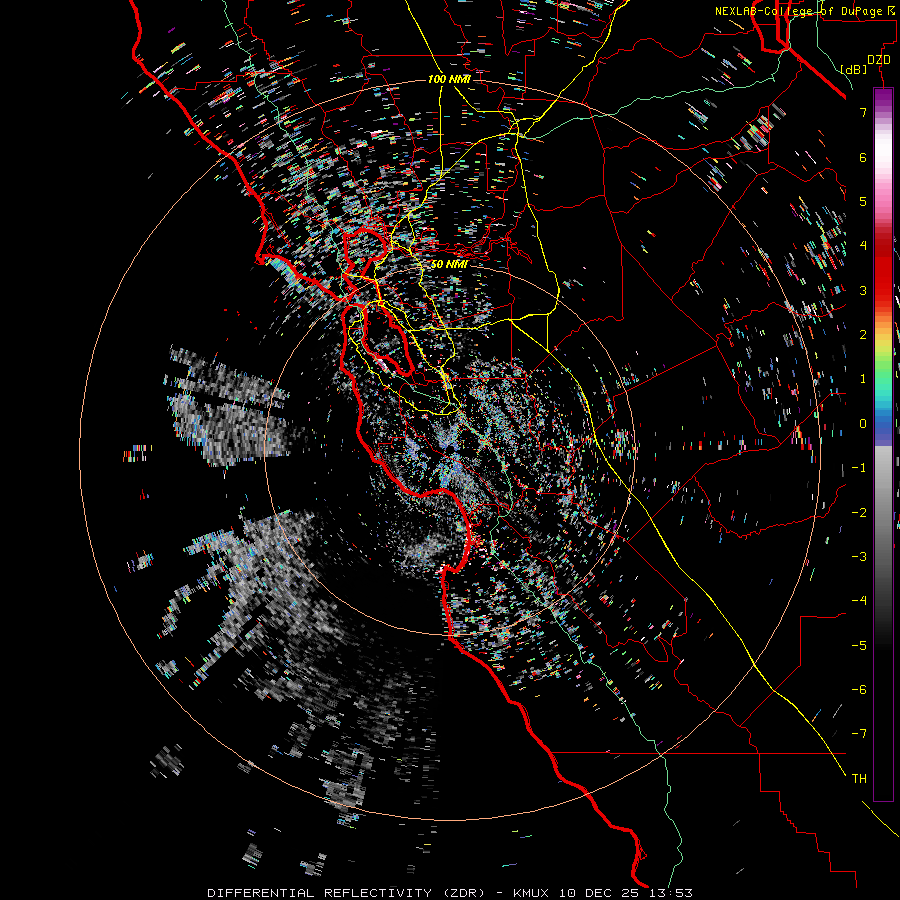Click the -3 label on the color scale
The image size is (900, 900).
click(x=859, y=557)
